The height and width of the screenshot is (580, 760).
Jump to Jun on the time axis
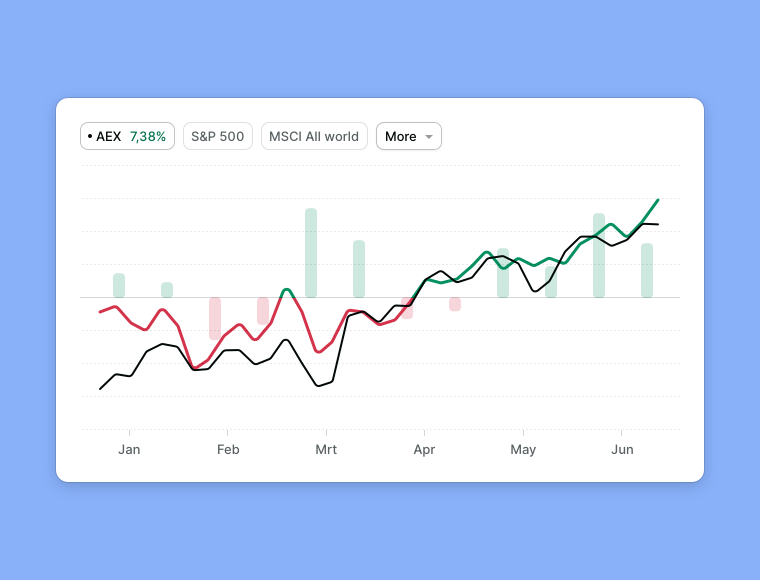[x=622, y=450]
